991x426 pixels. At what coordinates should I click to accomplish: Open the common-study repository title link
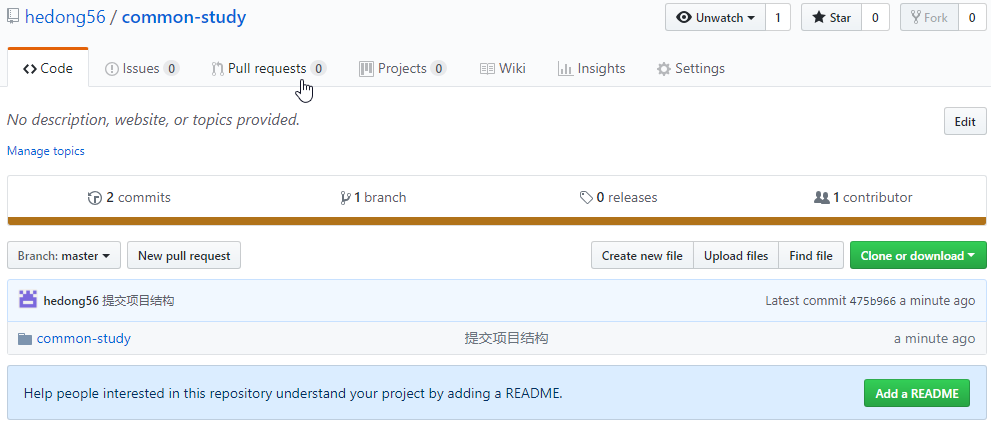tap(184, 17)
